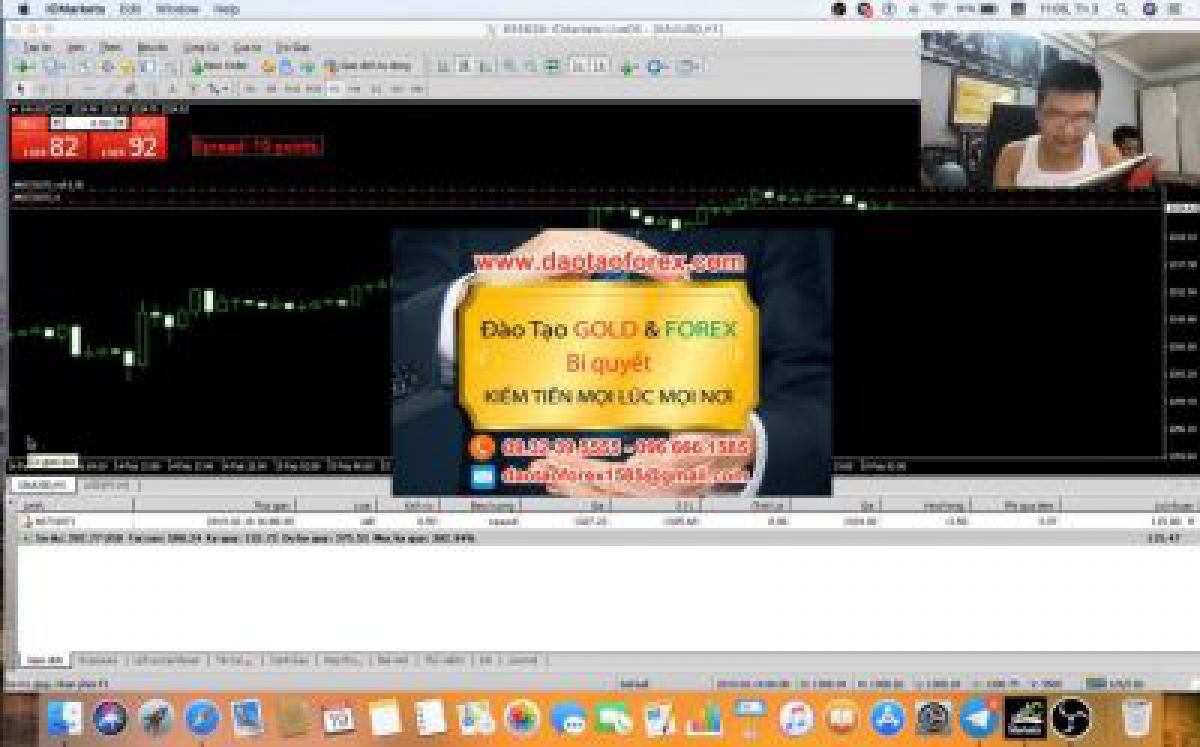Open the Edit menu
Screen dimensions: 1200x747
tap(130, 9)
